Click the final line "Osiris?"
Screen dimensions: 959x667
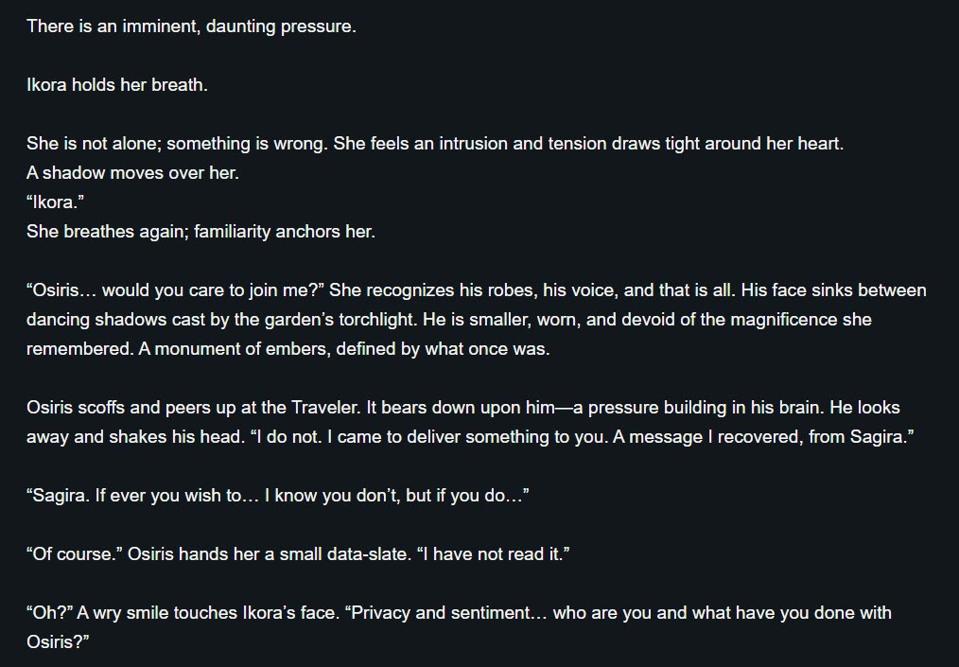click(58, 642)
